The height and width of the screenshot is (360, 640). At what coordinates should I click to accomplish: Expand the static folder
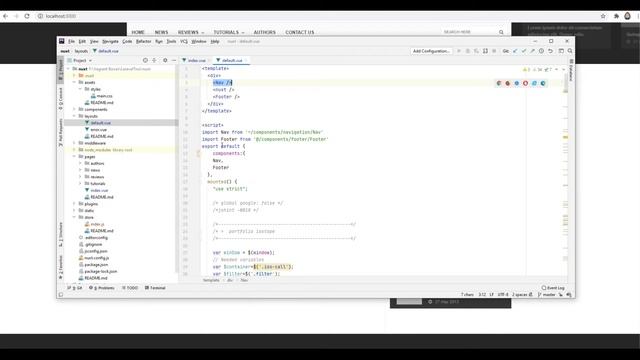coord(74,211)
